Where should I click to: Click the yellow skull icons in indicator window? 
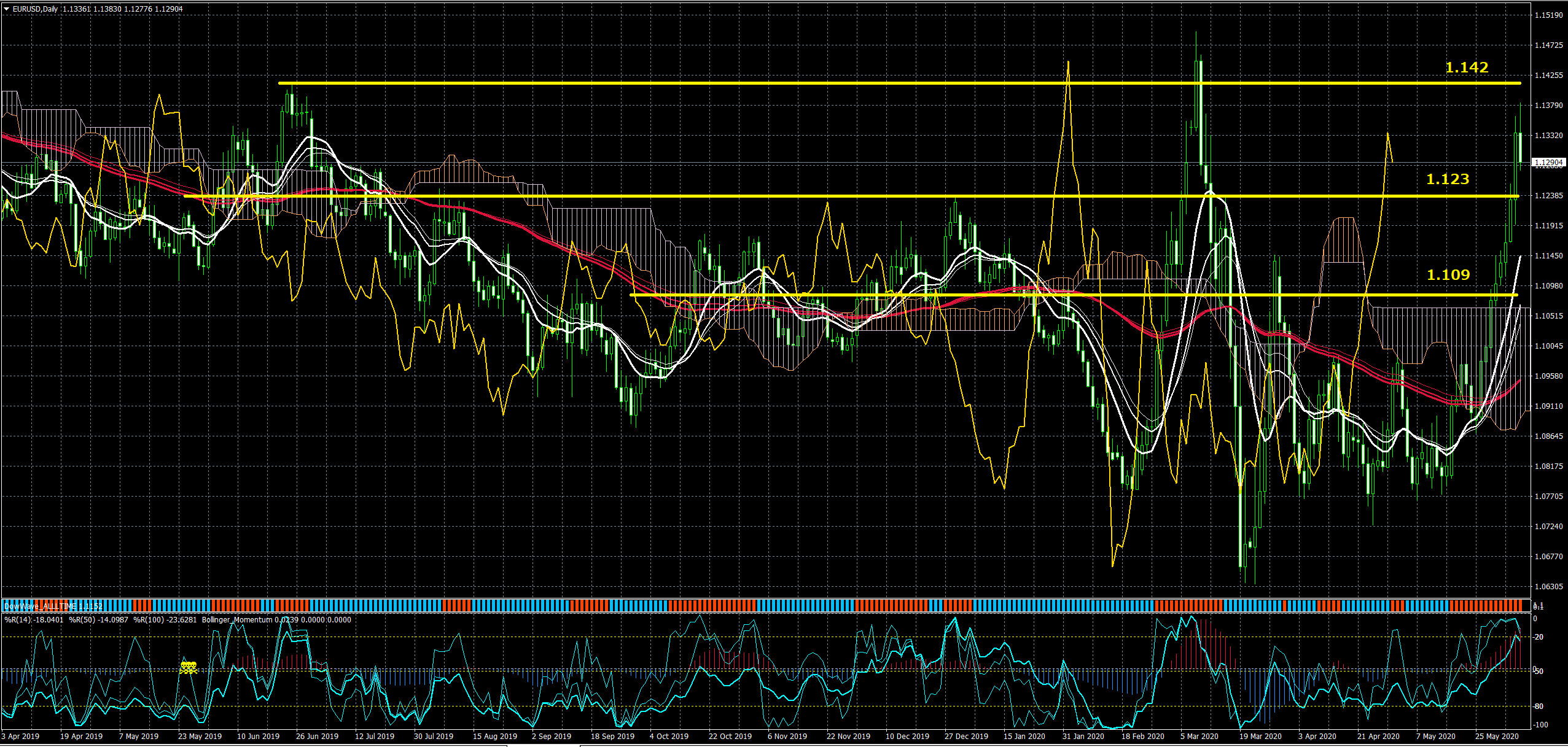189,668
